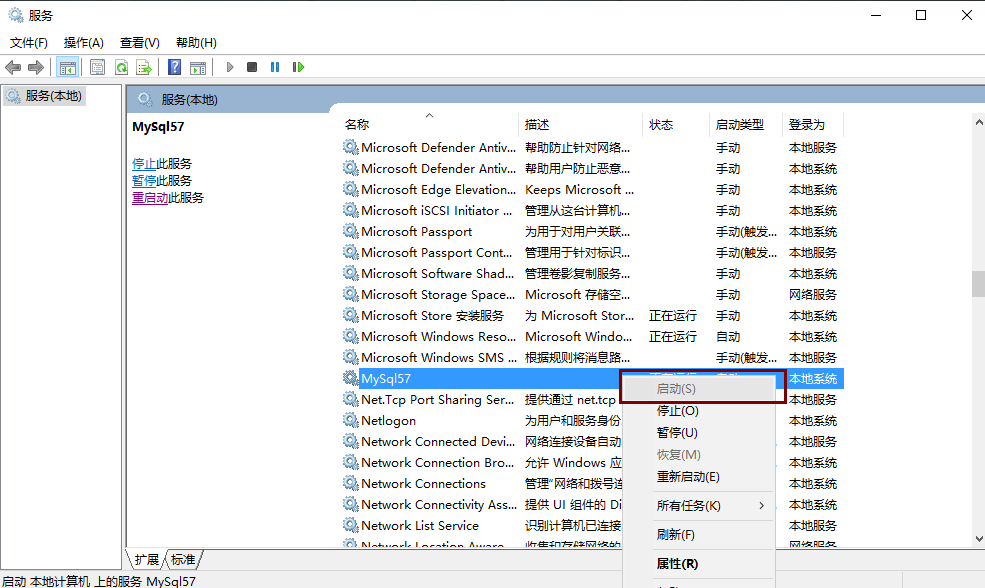Click 网络服务 login of Microsoft Storage Space
This screenshot has width=985, height=588.
813,294
